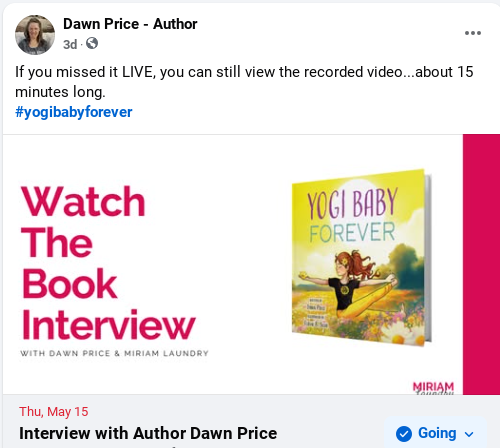Open event Interview with Author Dawn Price
Image resolution: width=500 pixels, height=448 pixels.
(x=148, y=433)
